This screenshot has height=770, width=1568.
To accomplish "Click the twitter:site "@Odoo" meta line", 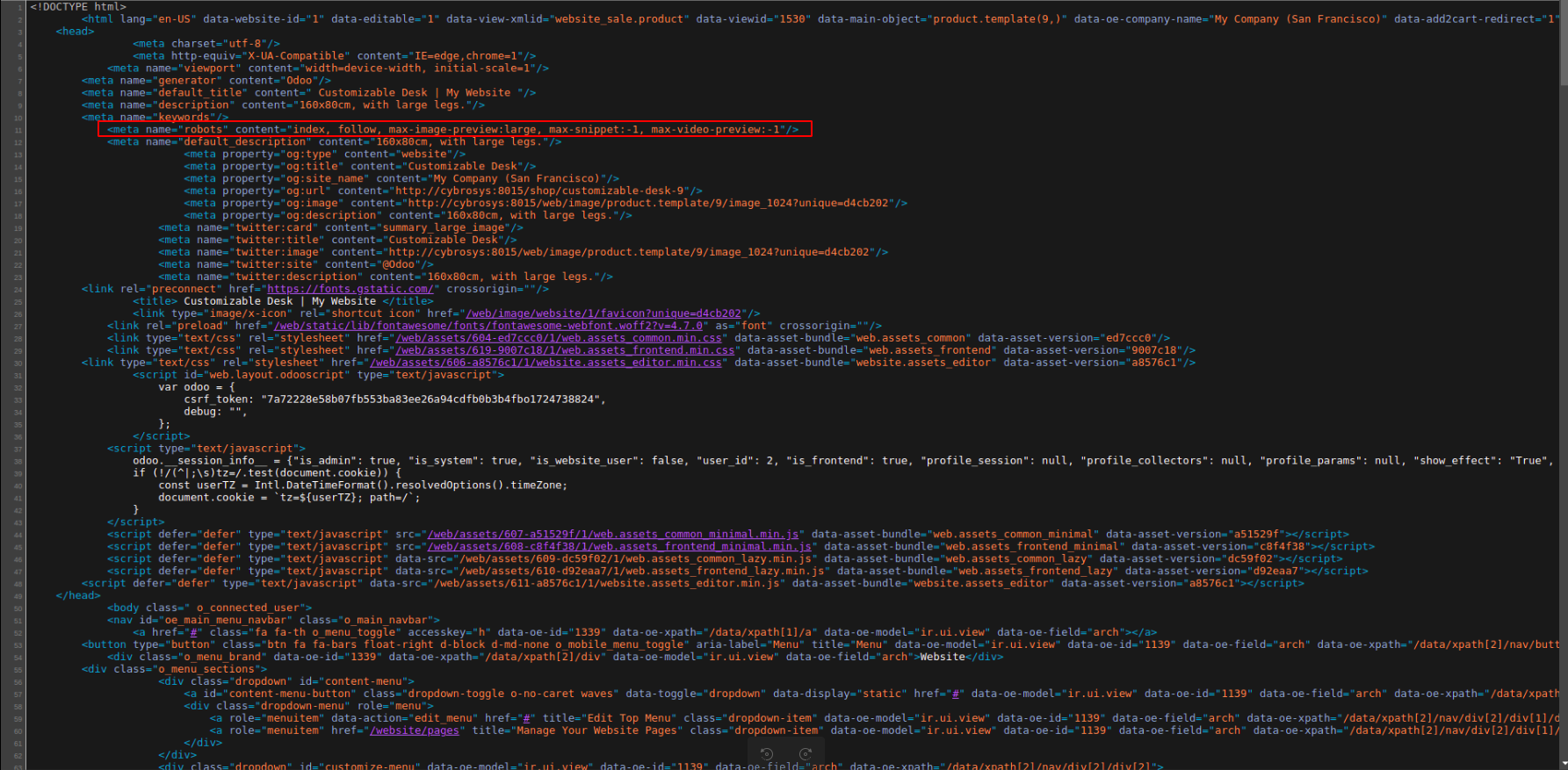I will click(x=296, y=264).
